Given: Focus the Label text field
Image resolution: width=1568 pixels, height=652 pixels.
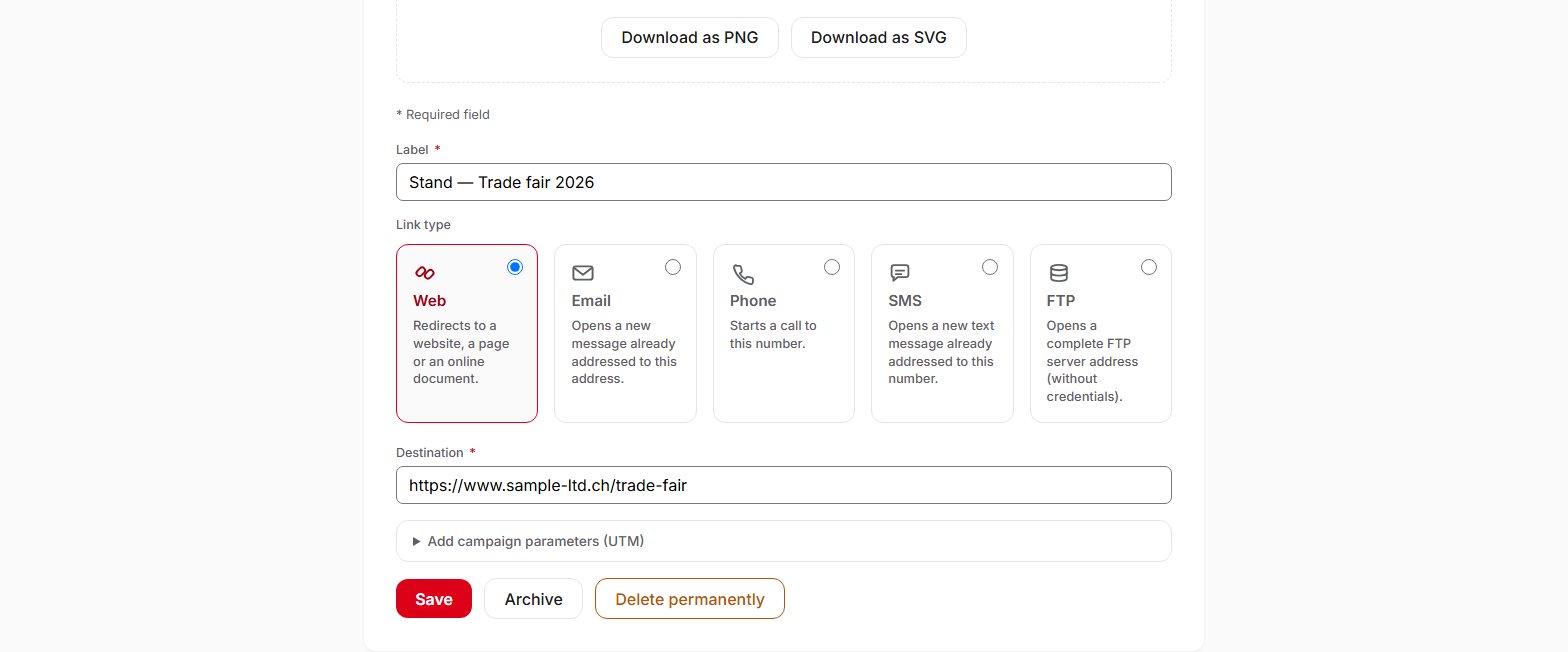Looking at the screenshot, I should tap(784, 182).
